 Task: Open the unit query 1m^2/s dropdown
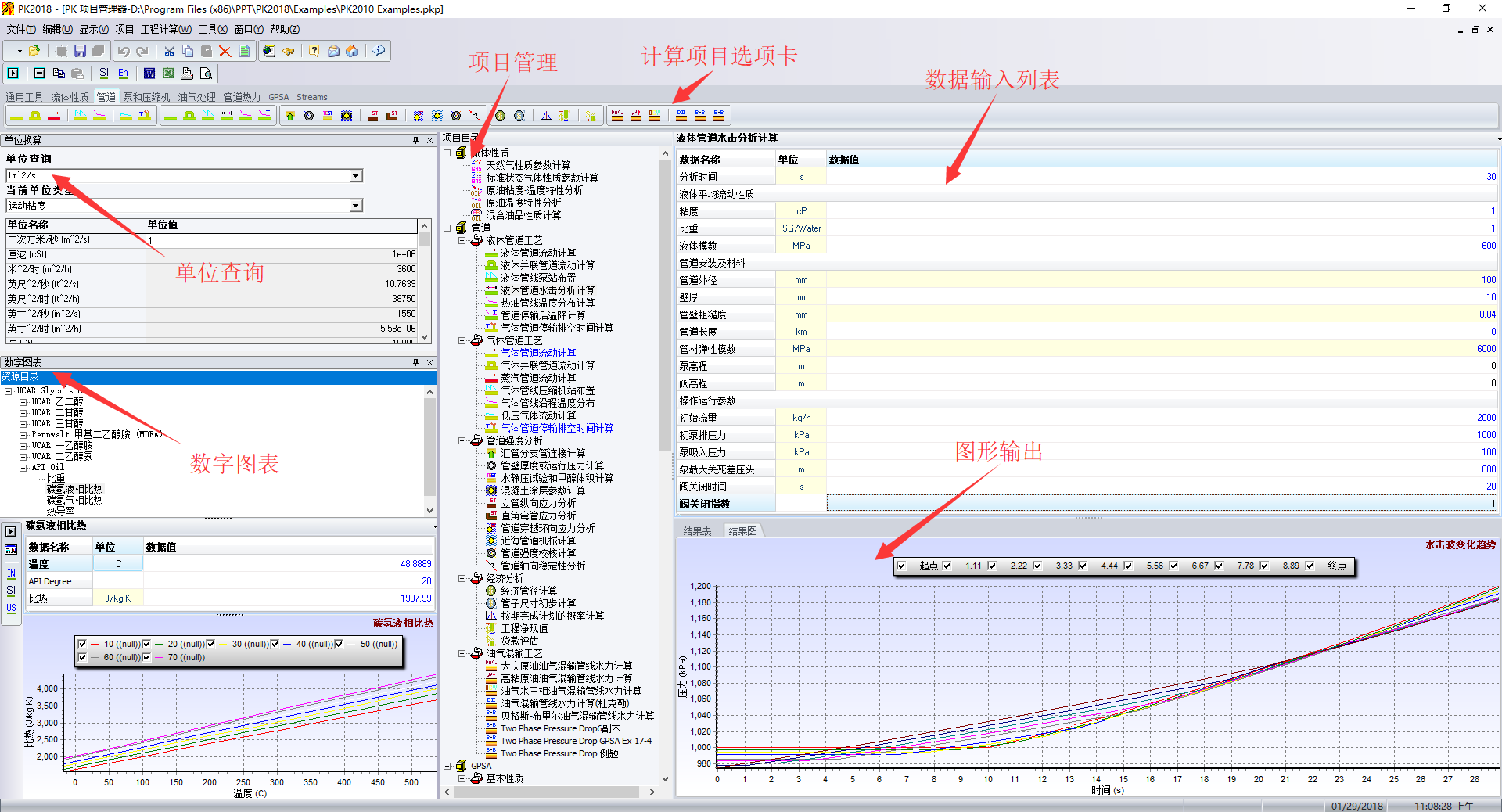[356, 176]
